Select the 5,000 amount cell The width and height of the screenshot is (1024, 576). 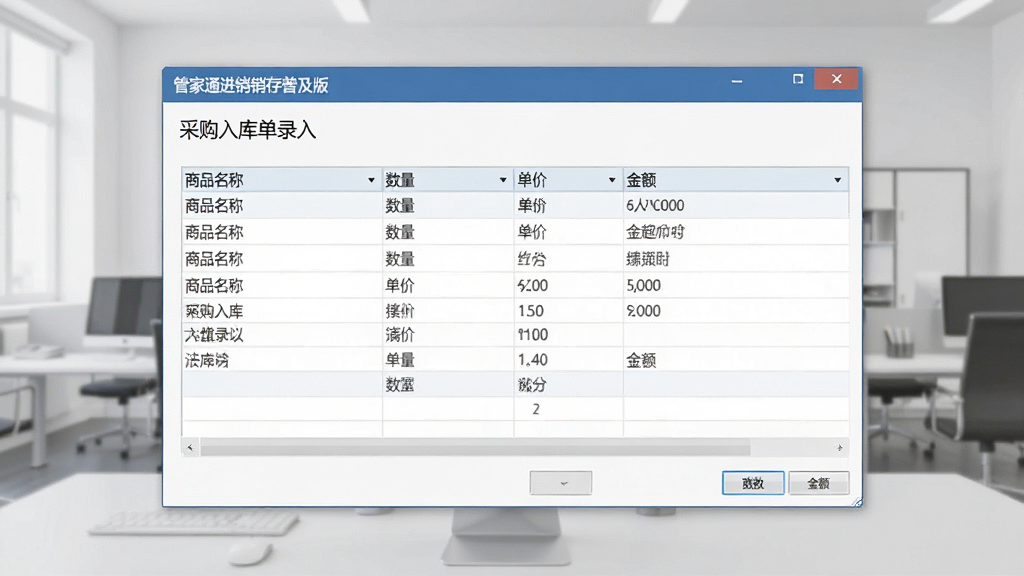736,285
